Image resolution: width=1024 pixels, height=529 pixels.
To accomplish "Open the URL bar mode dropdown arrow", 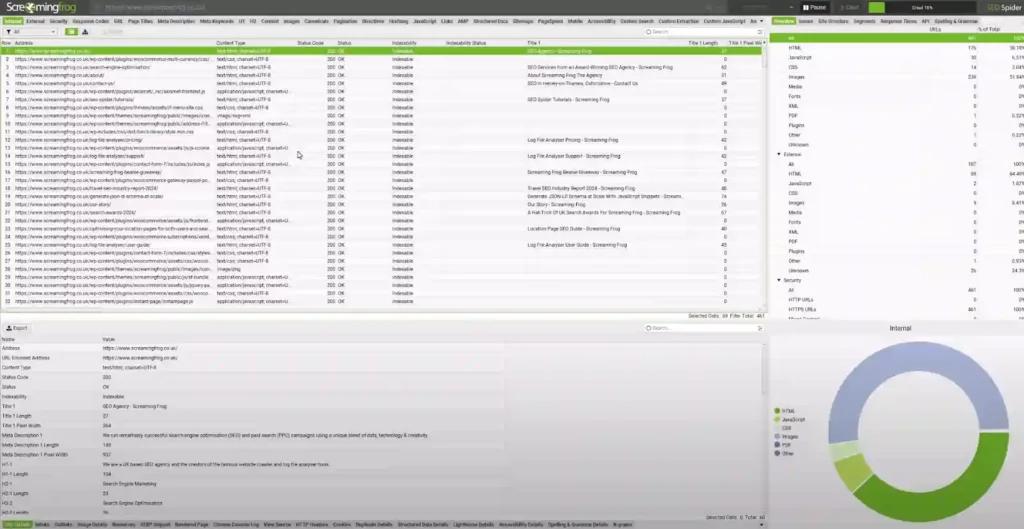I will 791,7.
